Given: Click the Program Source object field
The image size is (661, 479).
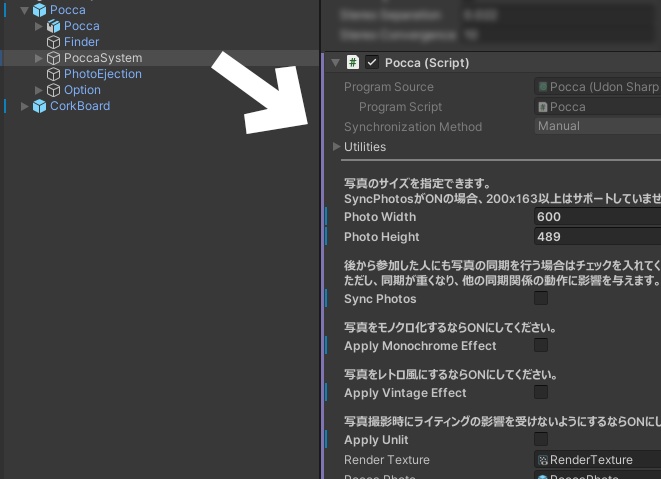Looking at the screenshot, I should pos(597,87).
